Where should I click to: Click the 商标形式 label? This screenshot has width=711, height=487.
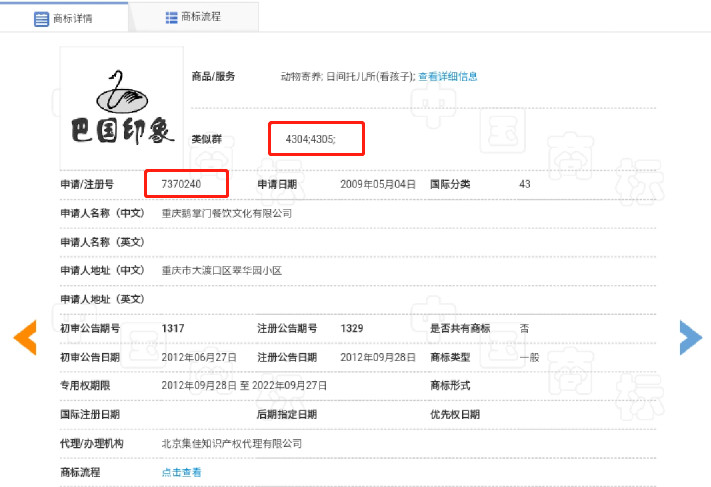pos(450,385)
